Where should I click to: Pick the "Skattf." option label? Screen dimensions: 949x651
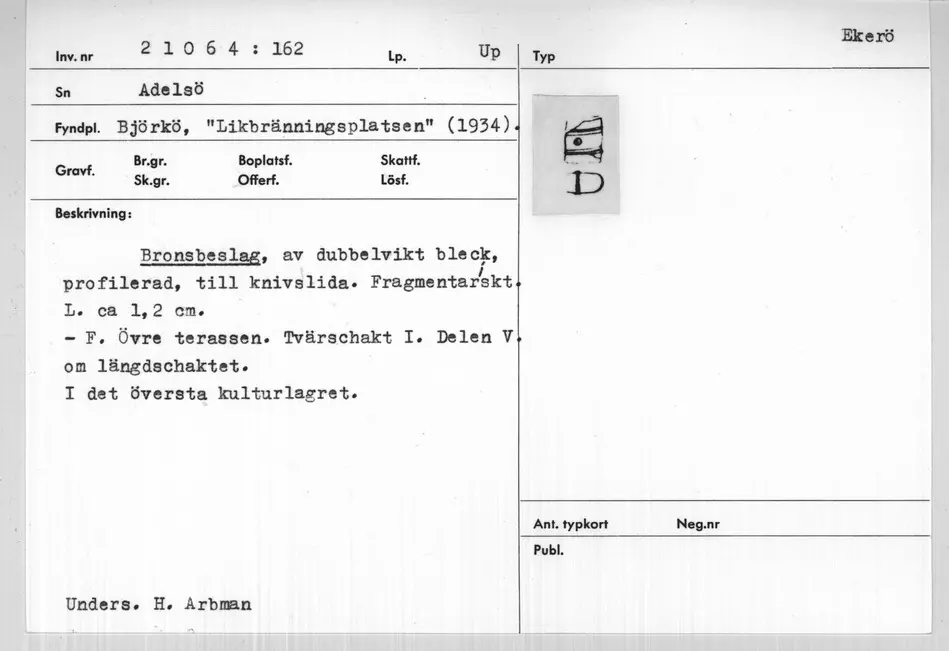400,160
